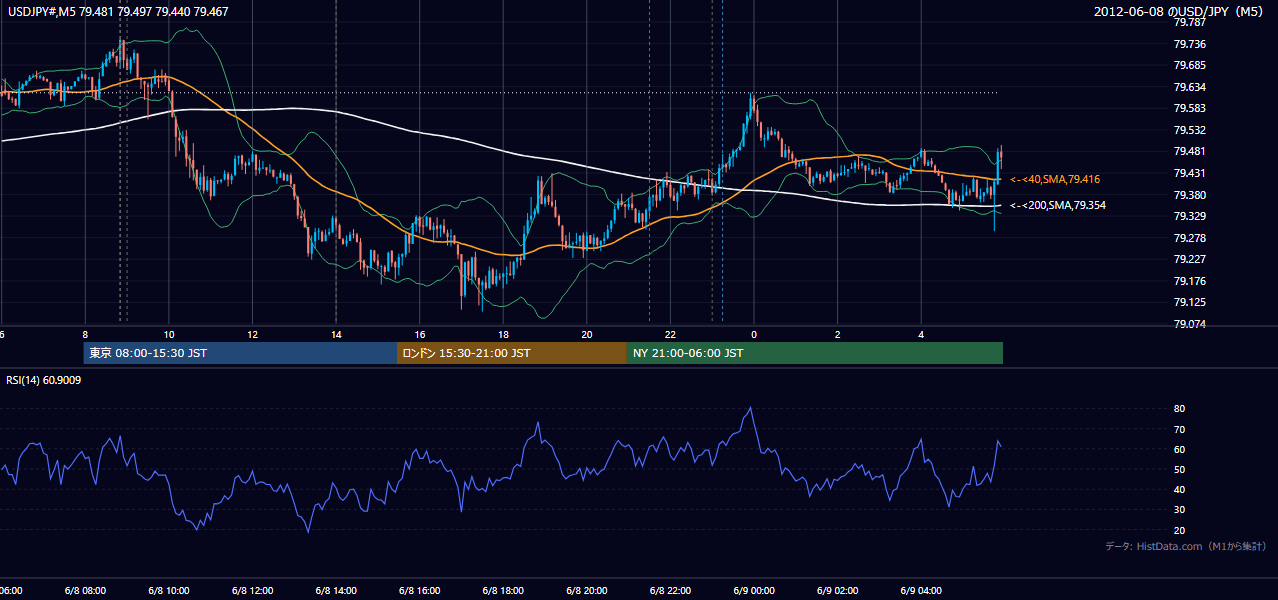Image resolution: width=1278 pixels, height=600 pixels.
Task: Click price axis value 79.074
Action: click(x=1189, y=324)
